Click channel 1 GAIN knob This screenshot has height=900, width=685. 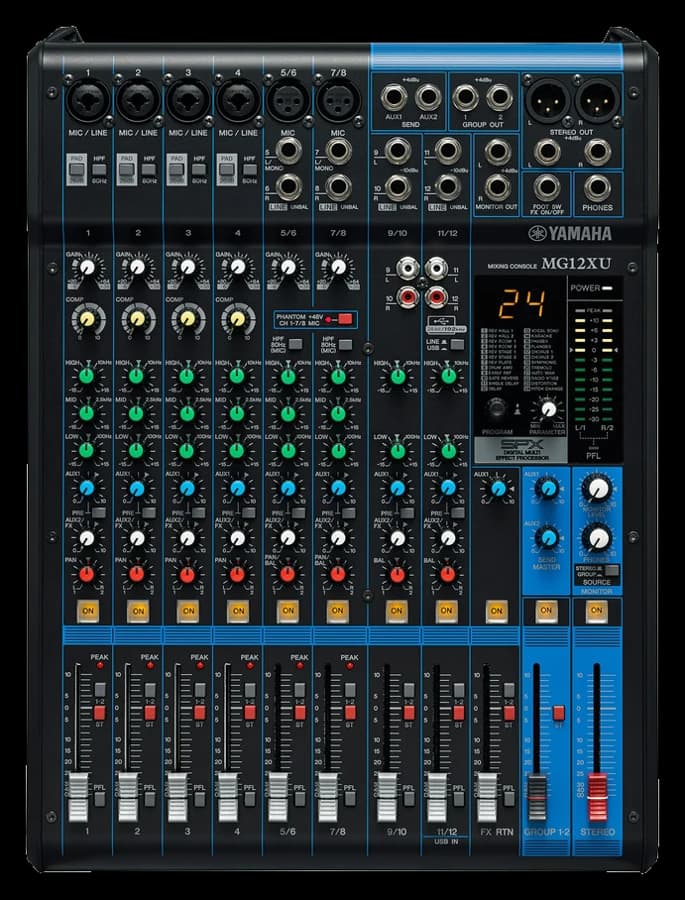point(87,267)
